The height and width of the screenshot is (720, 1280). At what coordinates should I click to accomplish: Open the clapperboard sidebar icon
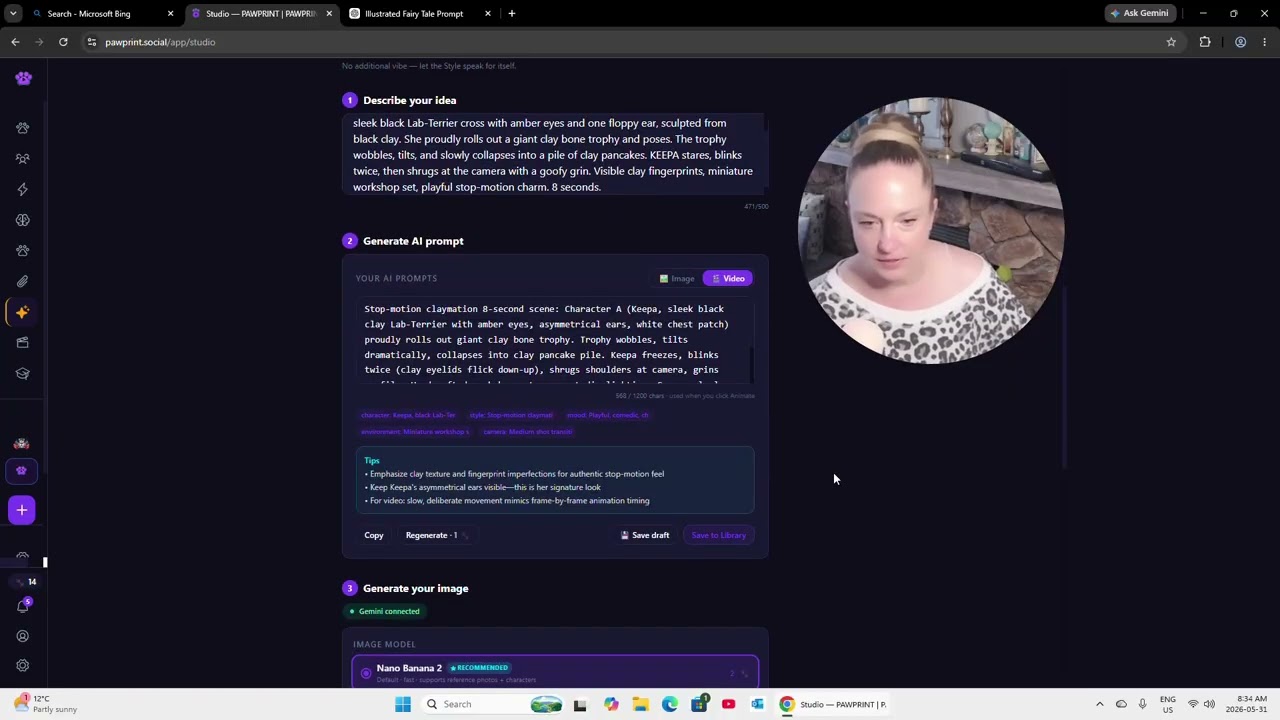(x=22, y=343)
